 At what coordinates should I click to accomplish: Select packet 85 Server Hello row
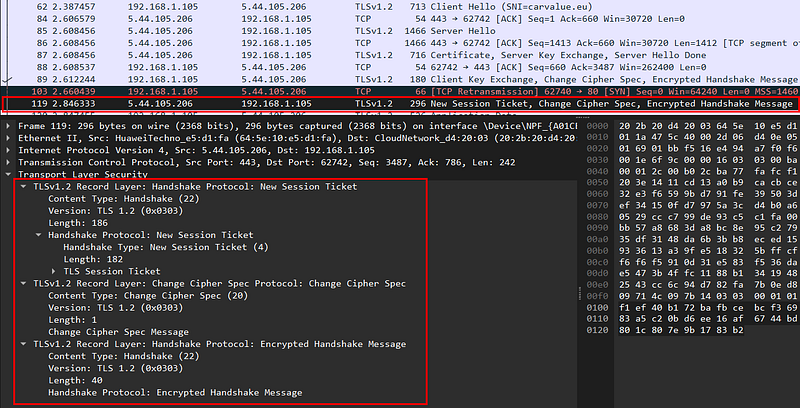click(x=400, y=31)
